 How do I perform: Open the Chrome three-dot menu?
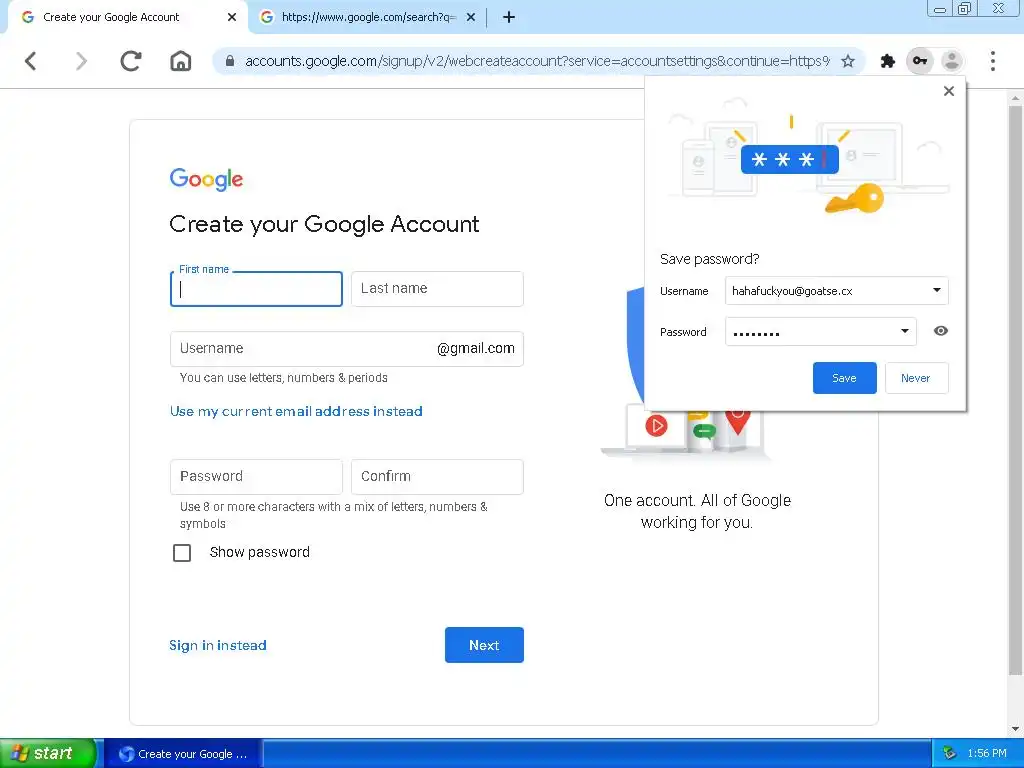[x=993, y=61]
